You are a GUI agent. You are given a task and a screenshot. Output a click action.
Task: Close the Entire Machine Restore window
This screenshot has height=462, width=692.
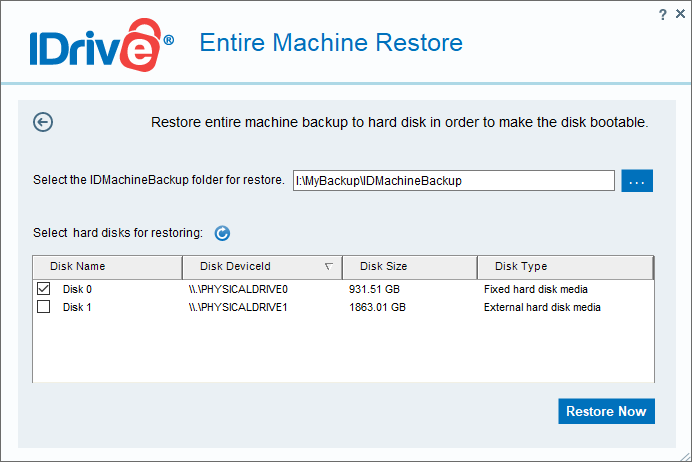click(679, 13)
